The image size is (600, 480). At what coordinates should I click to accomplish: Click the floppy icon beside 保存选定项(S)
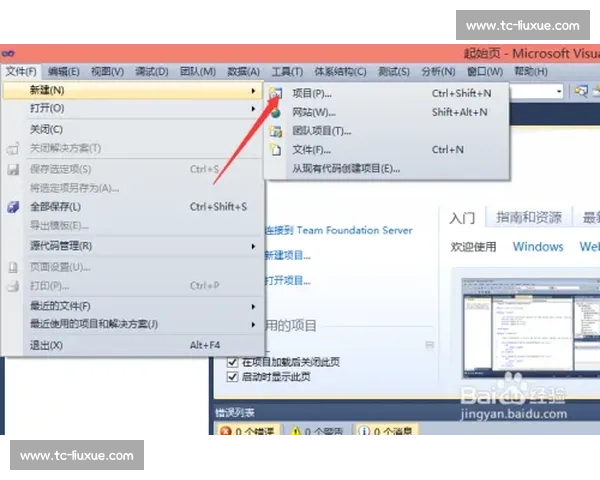tap(13, 170)
